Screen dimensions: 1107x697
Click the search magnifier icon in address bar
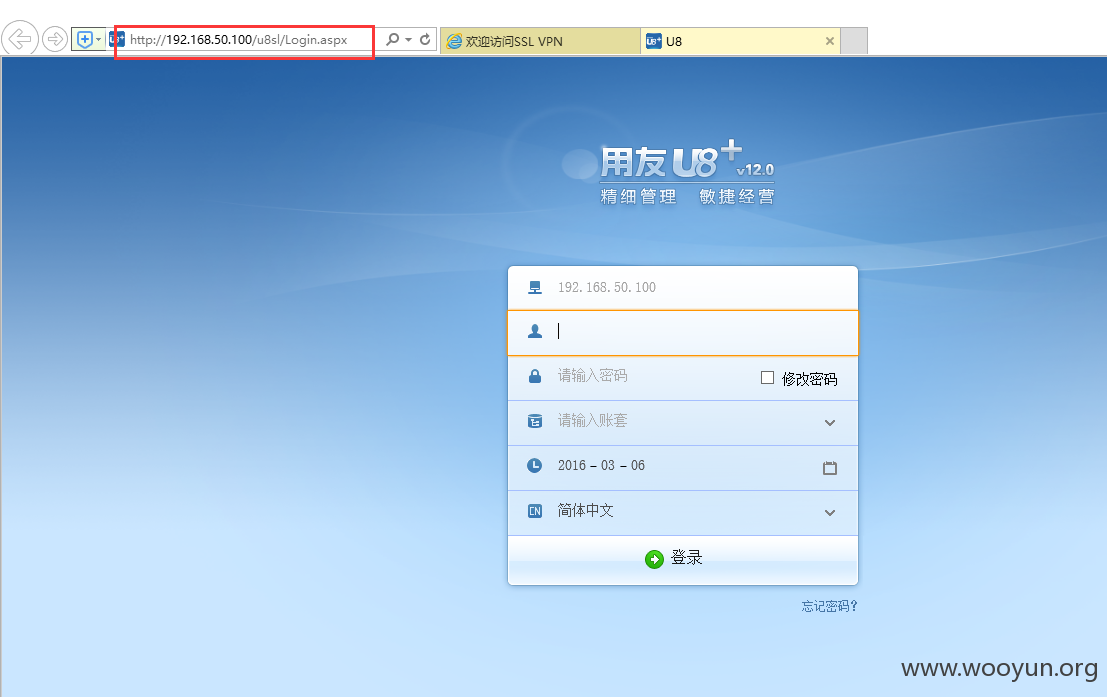[393, 40]
